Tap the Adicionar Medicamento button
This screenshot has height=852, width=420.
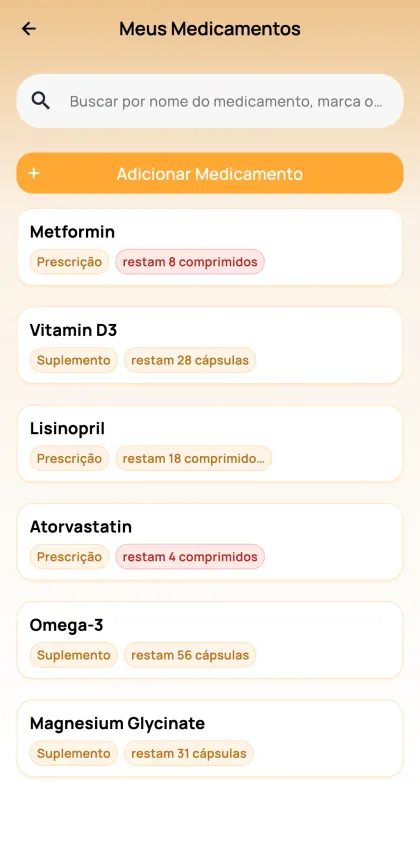pyautogui.click(x=210, y=173)
